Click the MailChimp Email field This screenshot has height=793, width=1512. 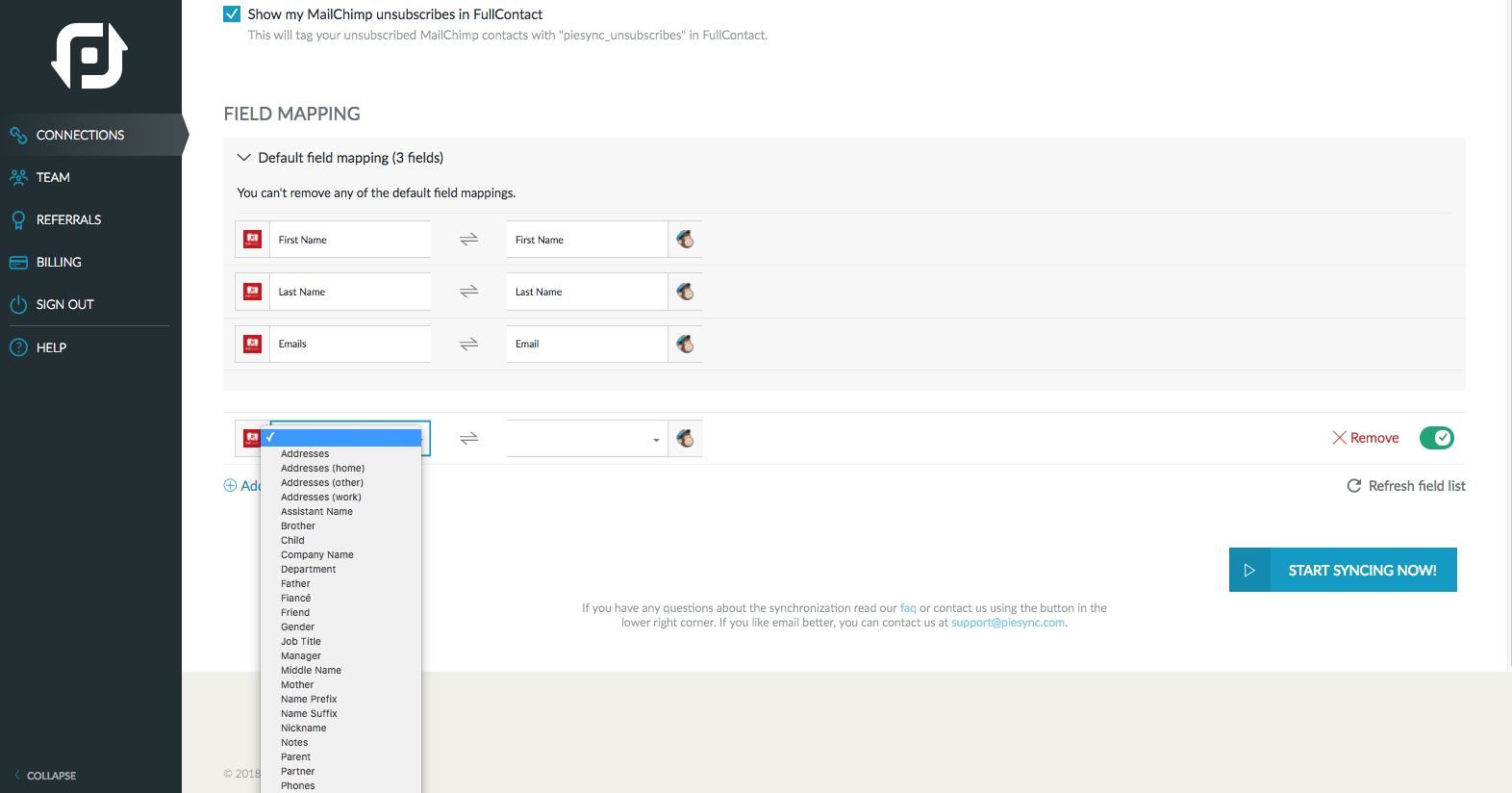(x=587, y=344)
